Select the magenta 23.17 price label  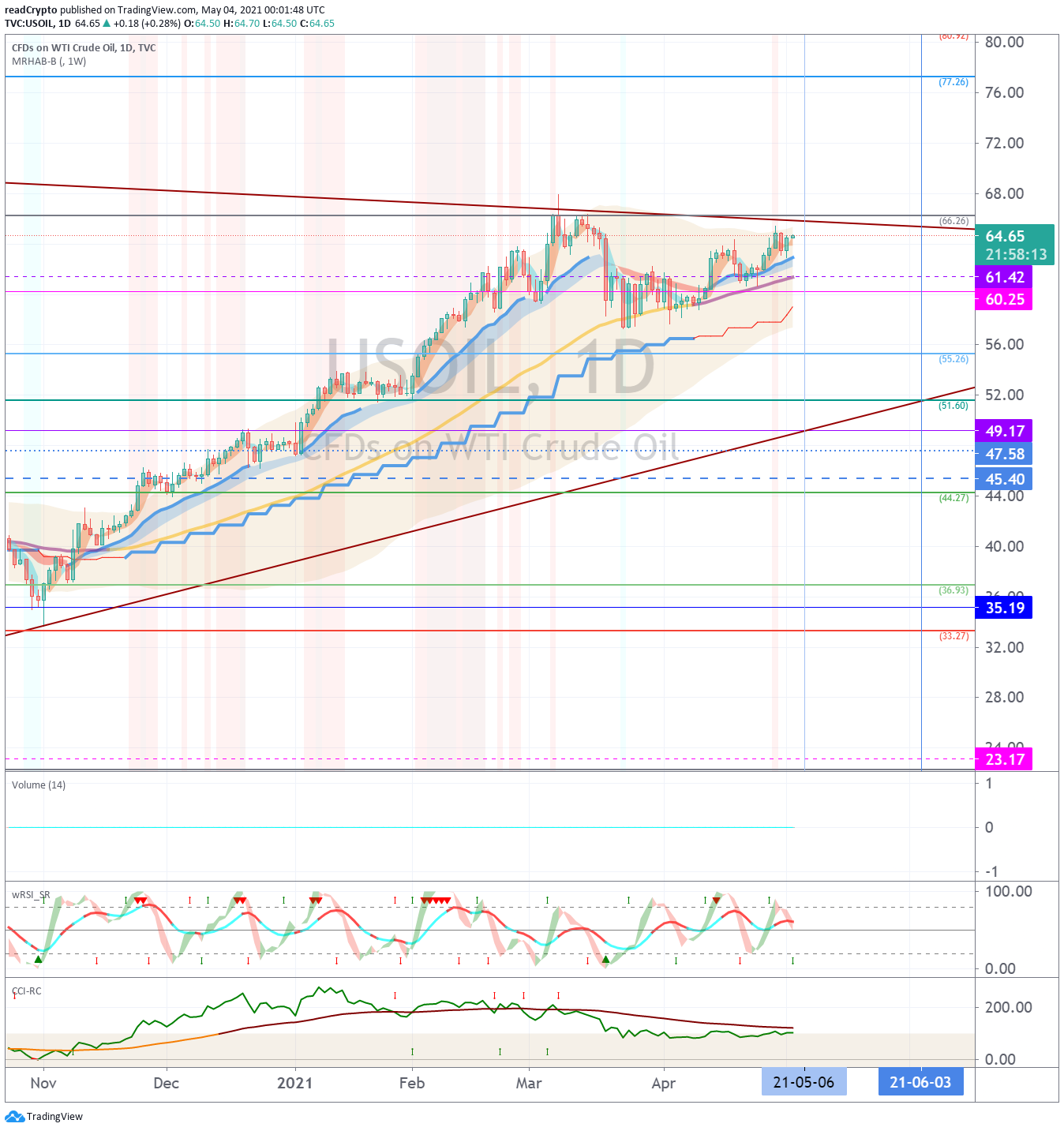coord(1004,759)
